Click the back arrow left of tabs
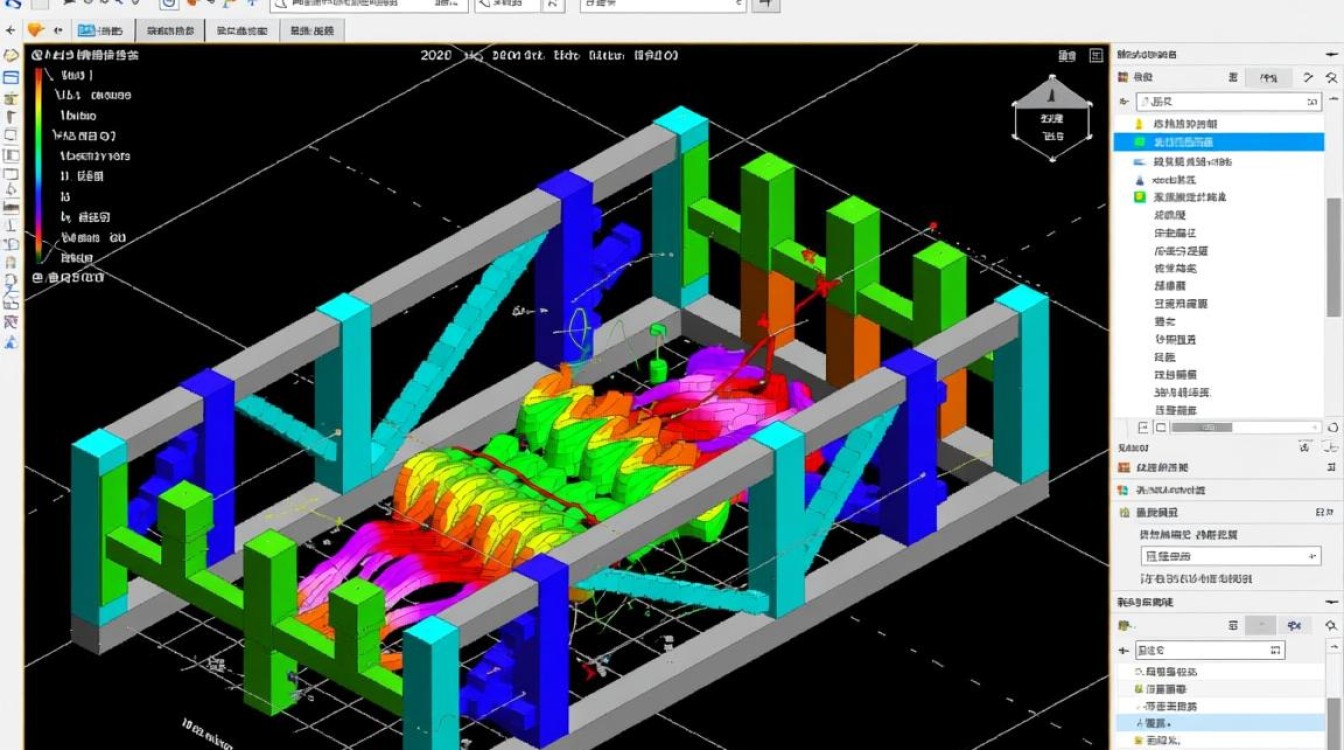 [x=11, y=30]
